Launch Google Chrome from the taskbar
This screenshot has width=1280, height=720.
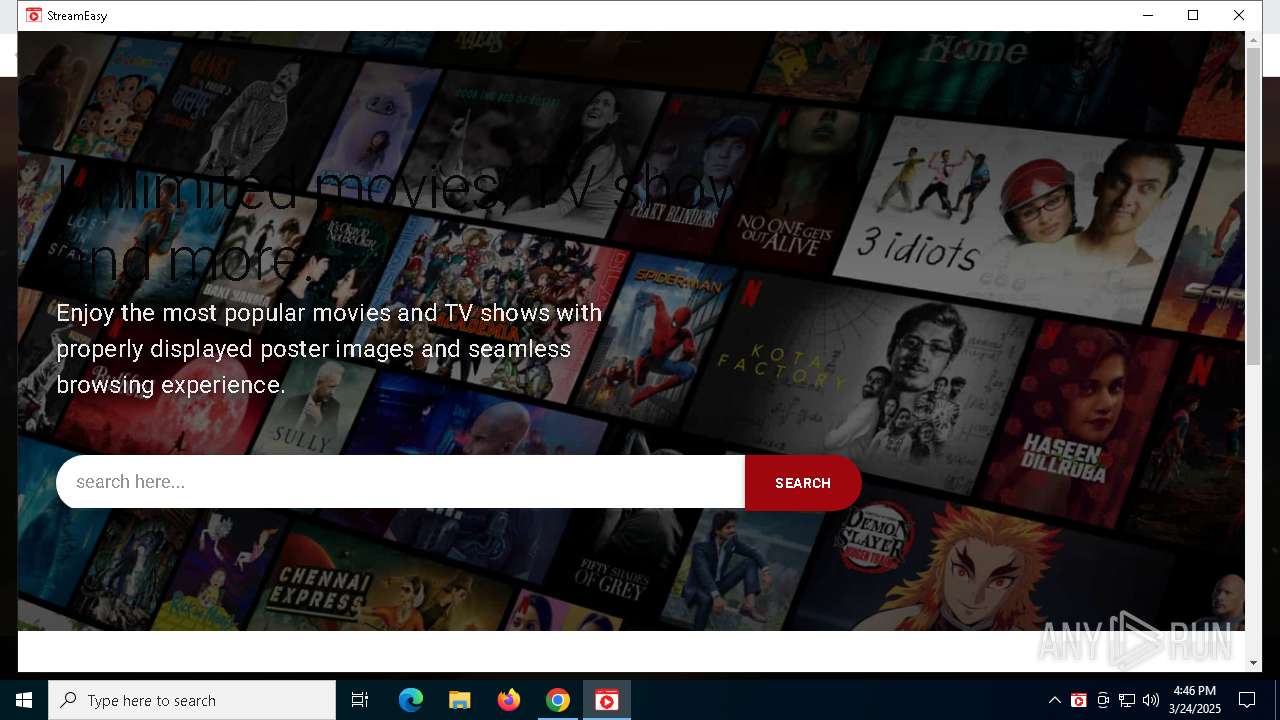tap(558, 700)
